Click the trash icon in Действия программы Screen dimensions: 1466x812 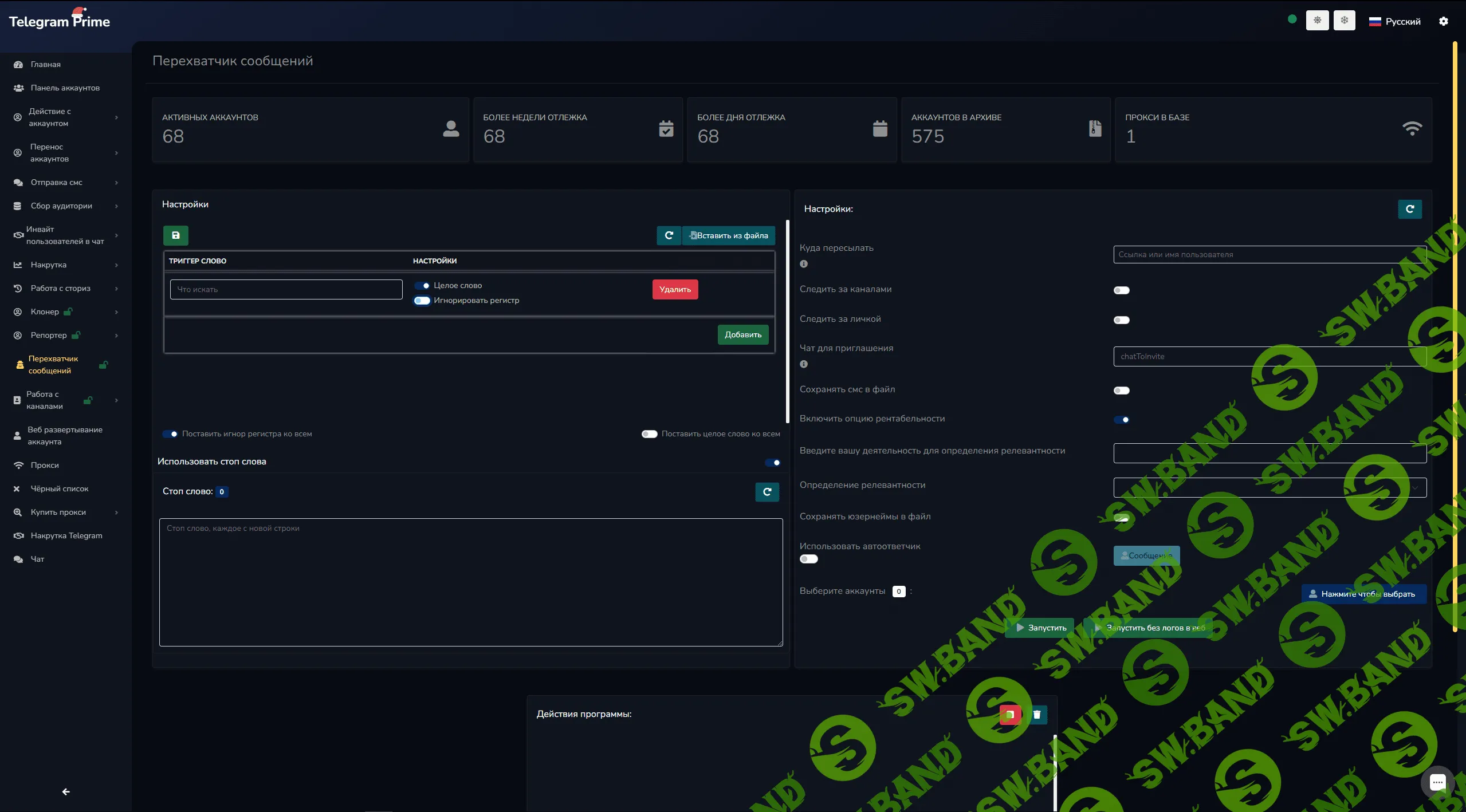pyautogui.click(x=1037, y=714)
